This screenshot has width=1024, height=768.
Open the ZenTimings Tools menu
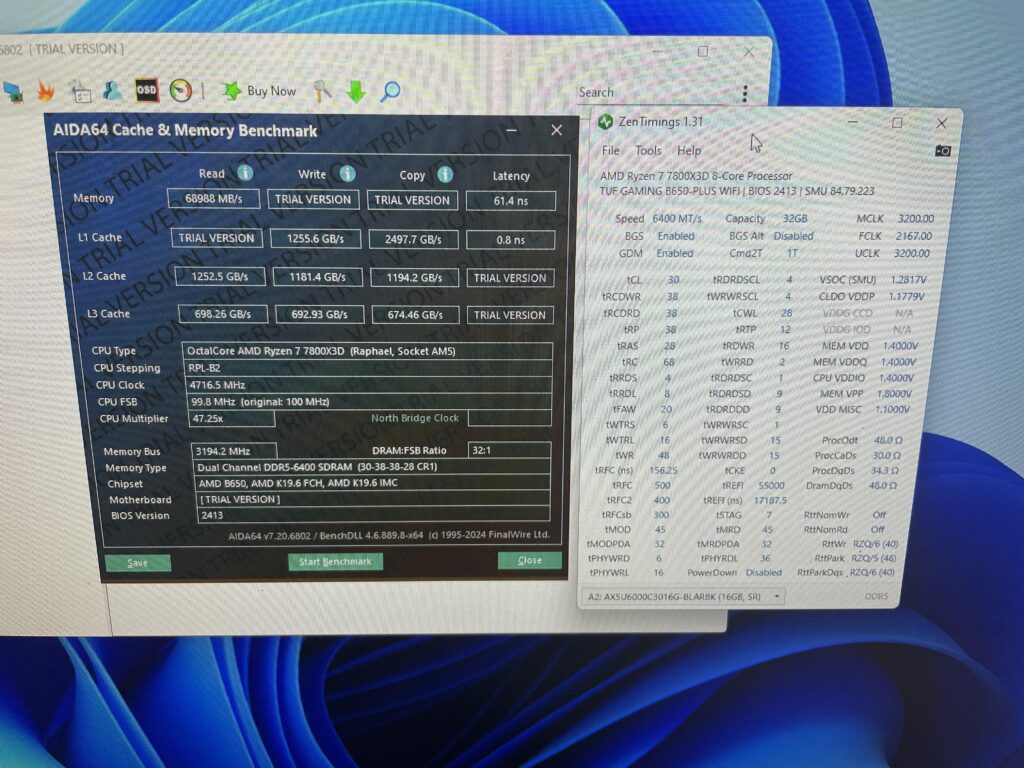click(648, 151)
